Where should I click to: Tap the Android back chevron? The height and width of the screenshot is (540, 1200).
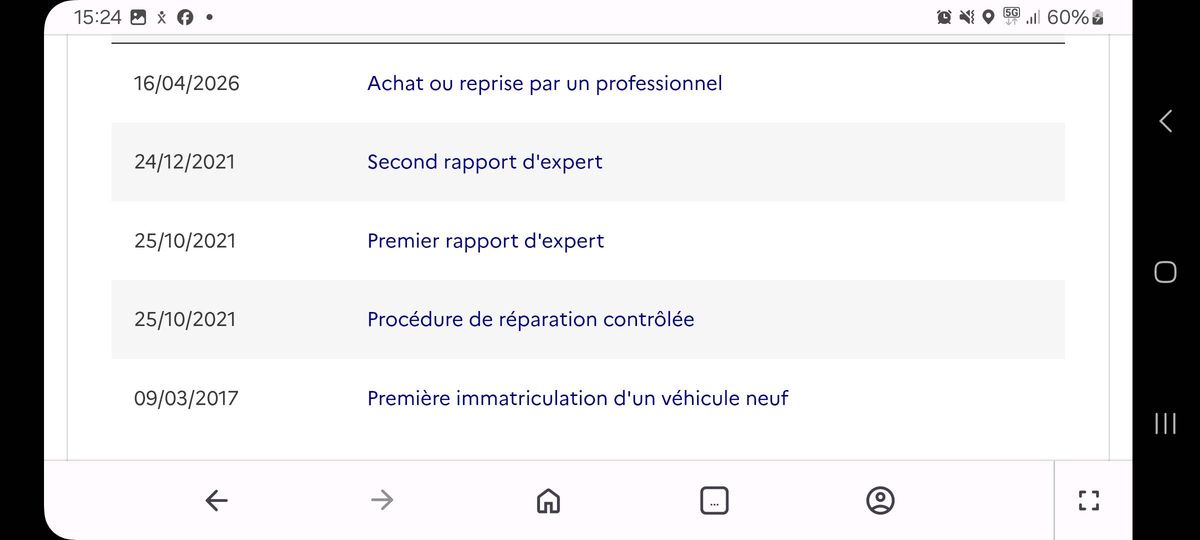click(x=1165, y=121)
